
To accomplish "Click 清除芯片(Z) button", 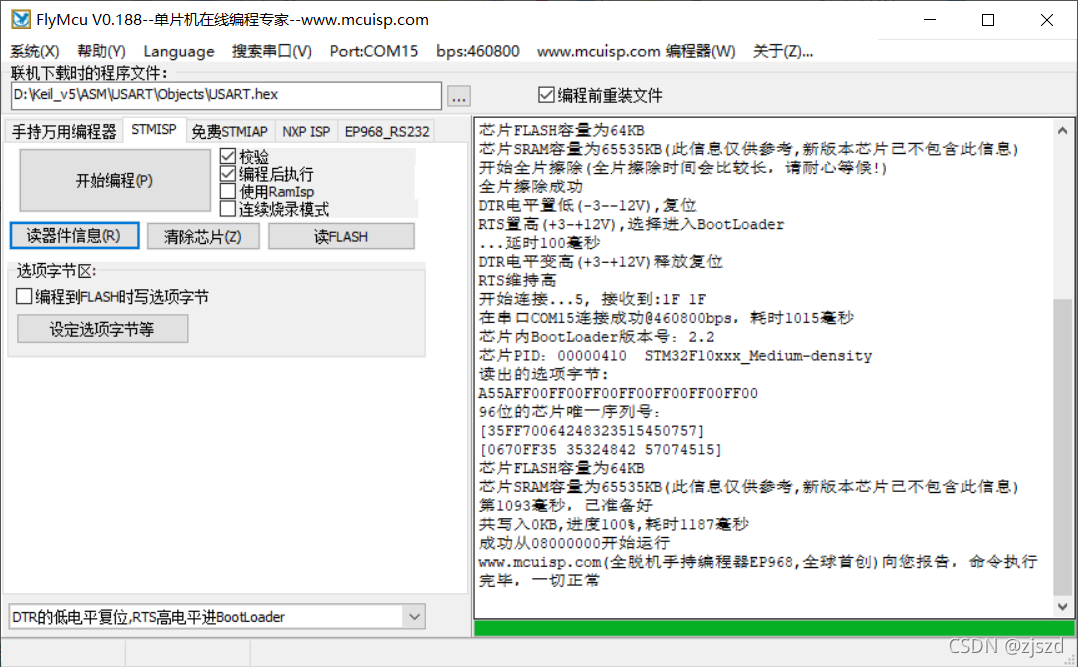I will pyautogui.click(x=203, y=237).
